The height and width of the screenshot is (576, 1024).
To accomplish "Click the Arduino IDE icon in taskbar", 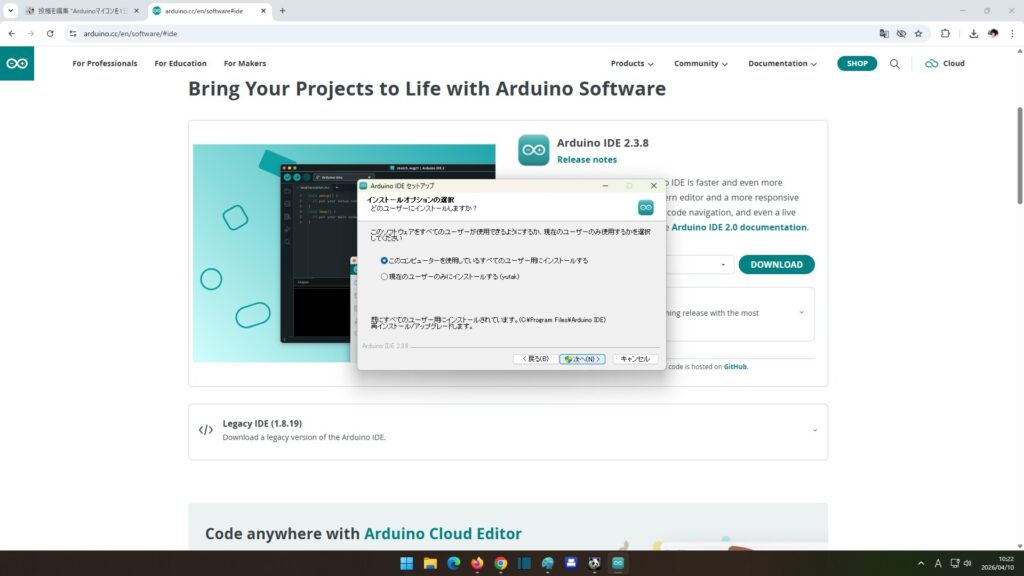I will pos(618,563).
